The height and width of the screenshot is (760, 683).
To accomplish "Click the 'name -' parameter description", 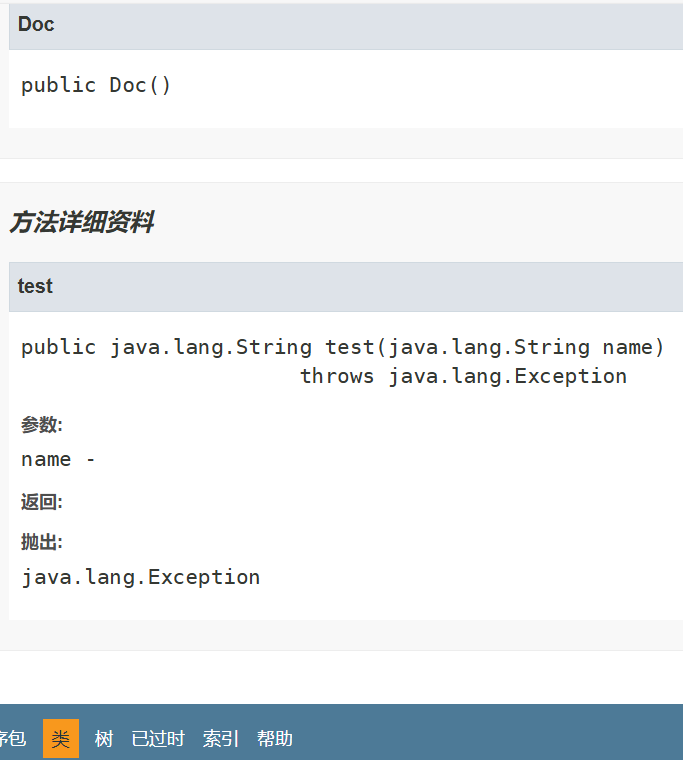I will [x=58, y=459].
